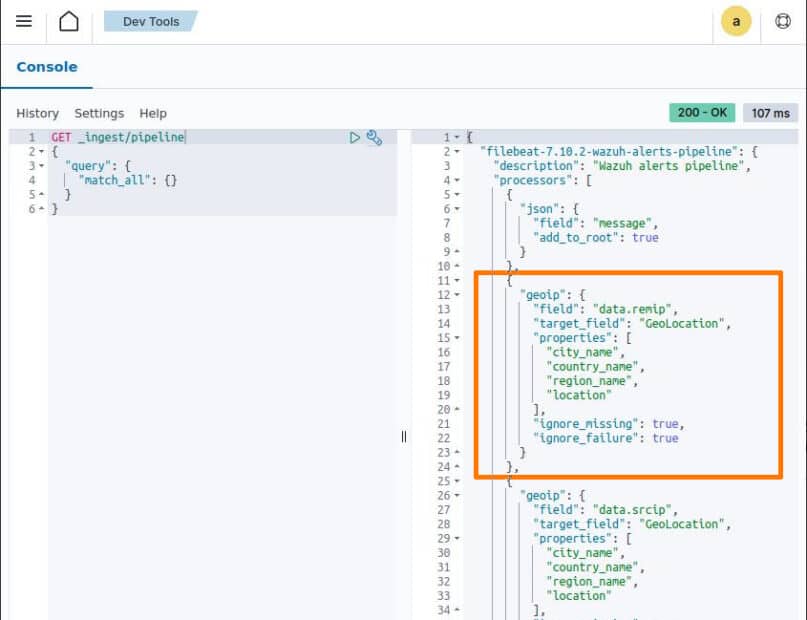Screen dimensions: 807x620
Task: Click the "ignore_missing": true line
Action: 609,424
